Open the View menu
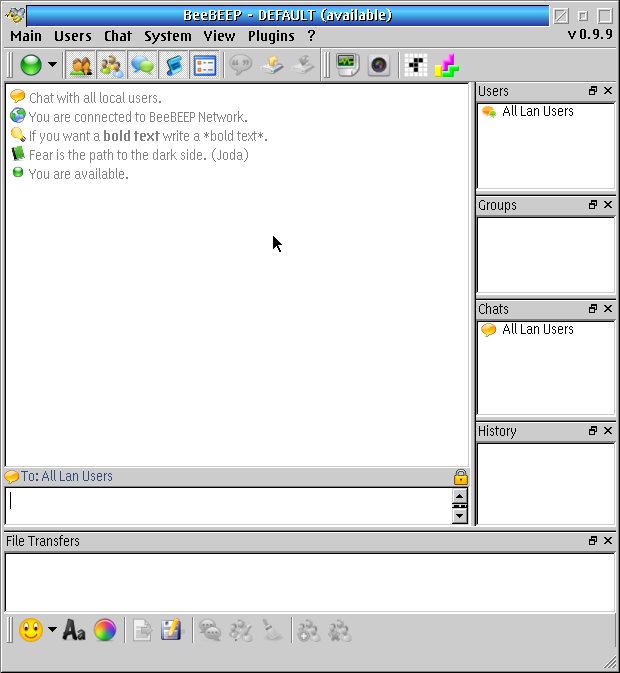 [219, 36]
